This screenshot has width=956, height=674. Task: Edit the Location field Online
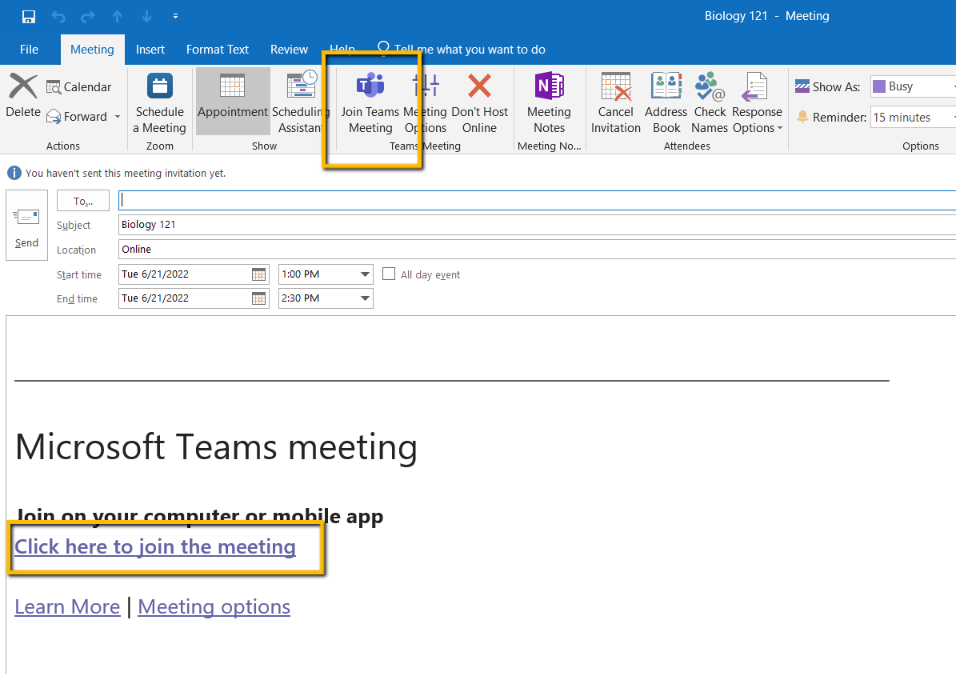point(537,249)
